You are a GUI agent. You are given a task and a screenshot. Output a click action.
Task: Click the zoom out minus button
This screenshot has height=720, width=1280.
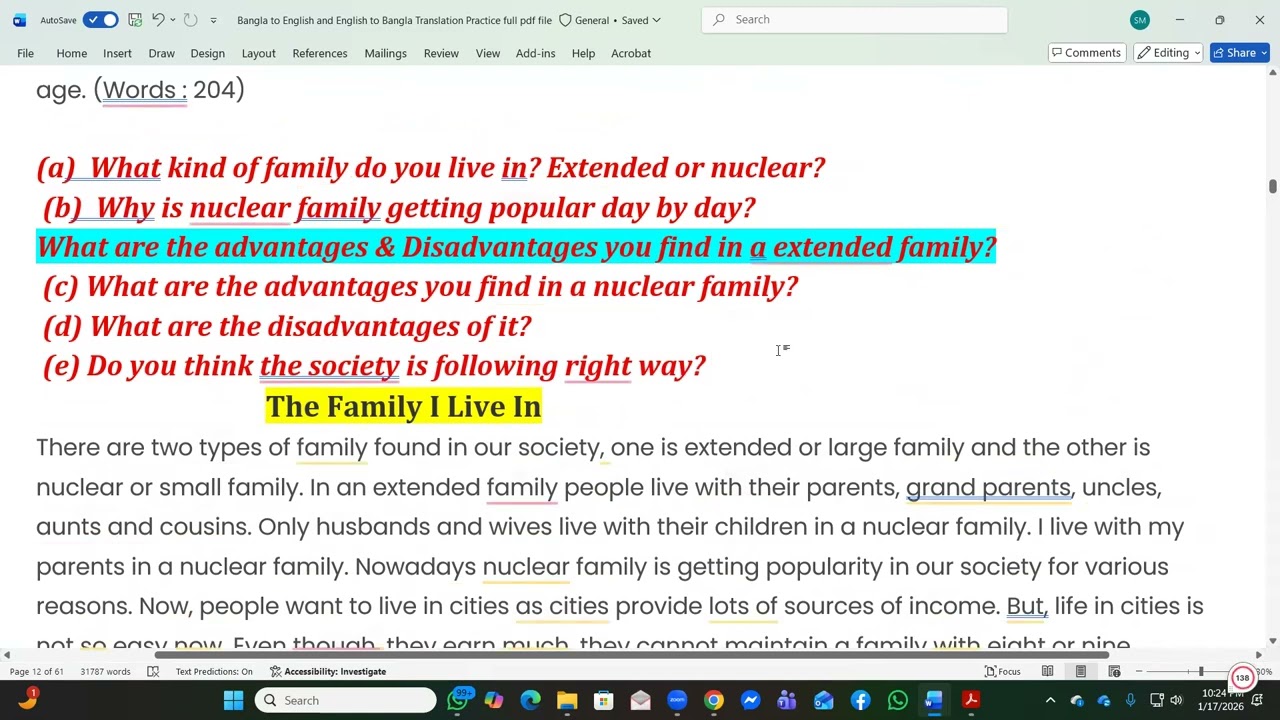(1139, 672)
